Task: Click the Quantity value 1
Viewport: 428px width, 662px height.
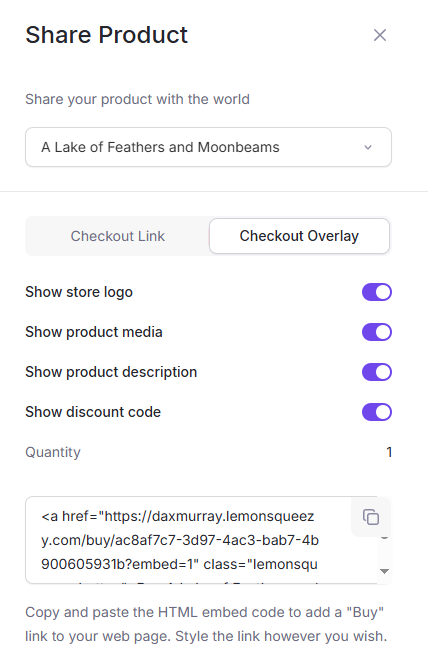Action: click(389, 452)
